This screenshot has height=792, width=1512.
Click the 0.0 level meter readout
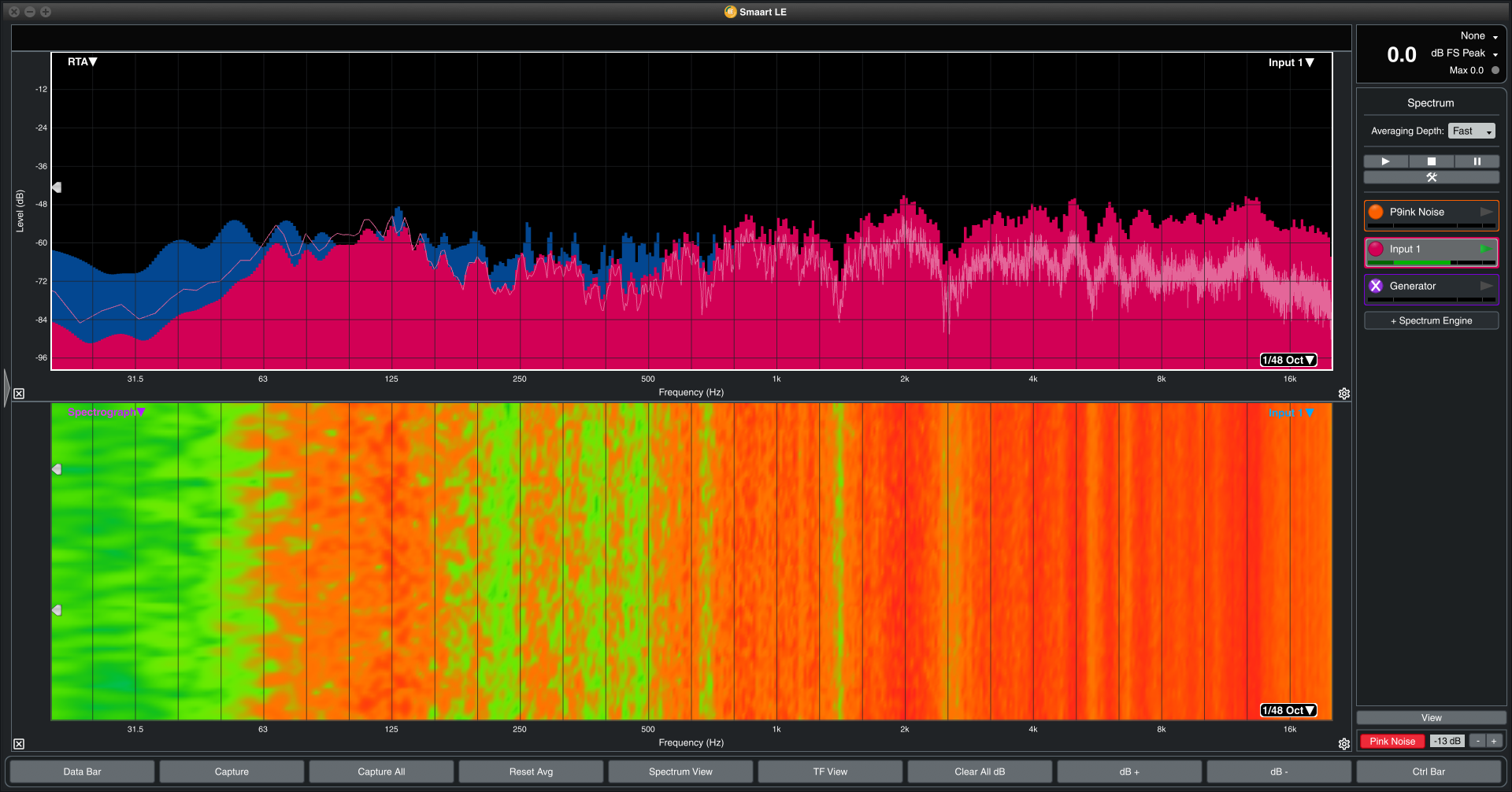tap(1401, 54)
